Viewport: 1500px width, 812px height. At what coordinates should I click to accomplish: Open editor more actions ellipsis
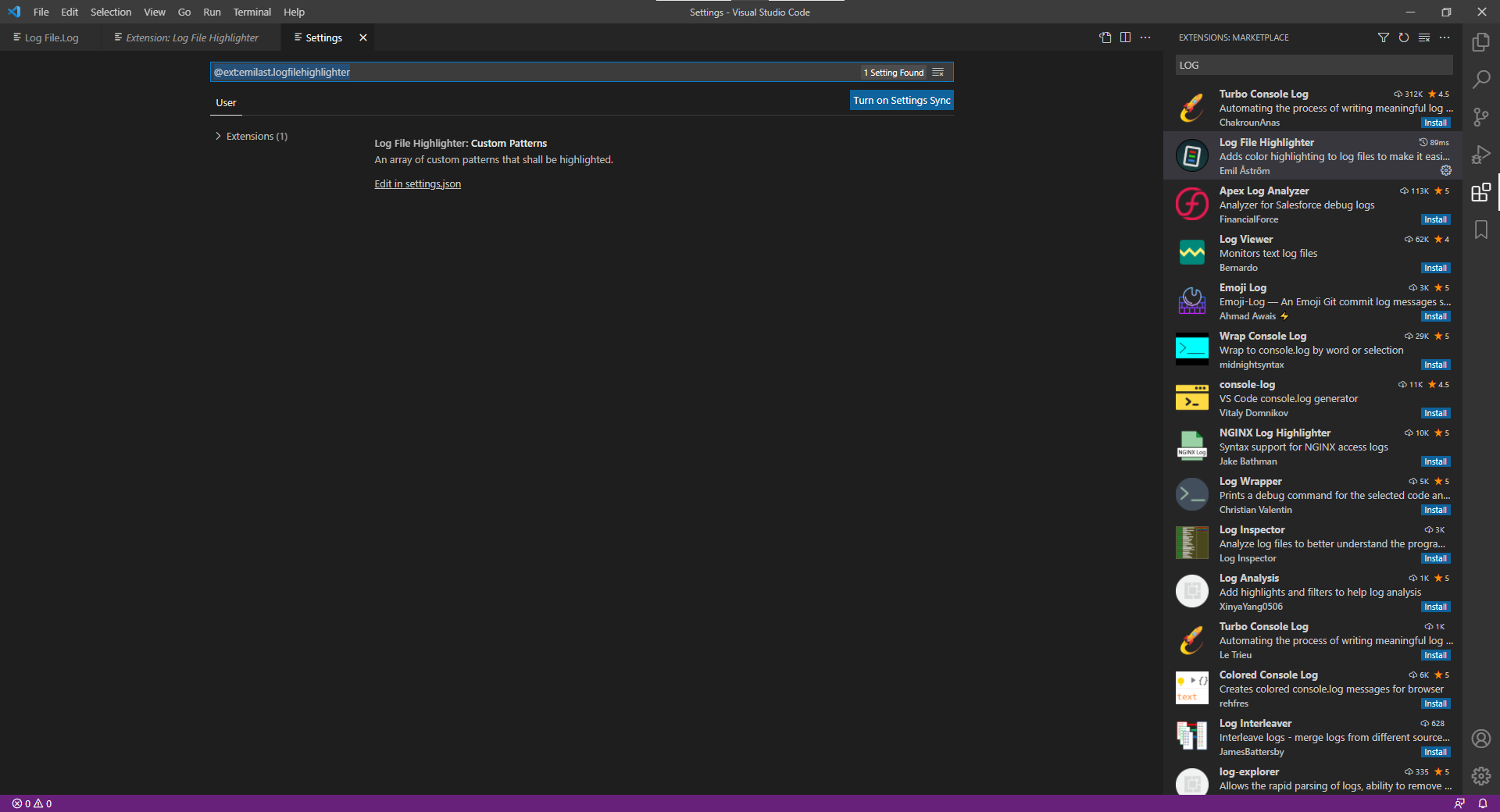click(x=1145, y=37)
